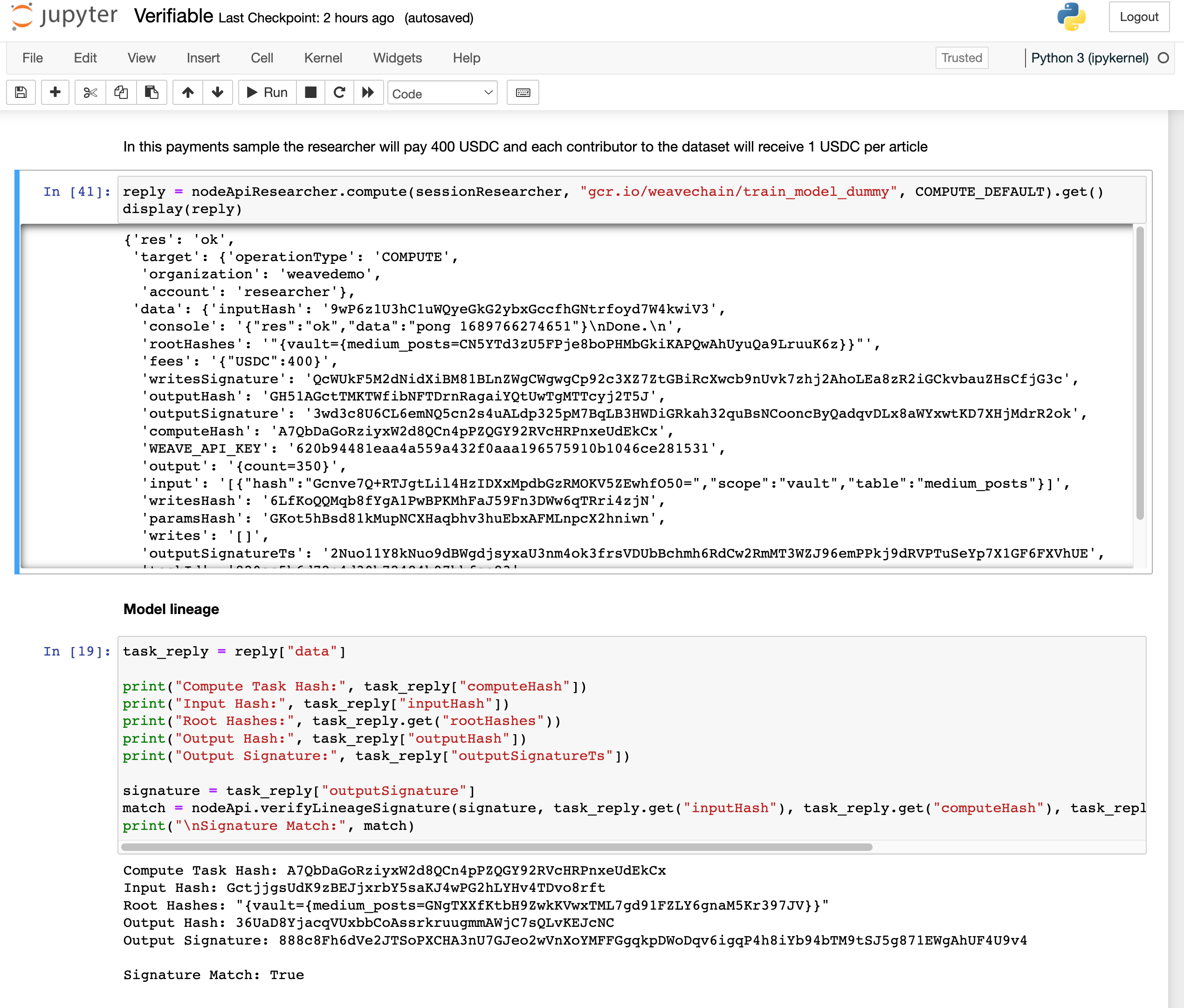Insert cell below with plus icon
Screen dimensions: 1184x1008
click(x=55, y=93)
